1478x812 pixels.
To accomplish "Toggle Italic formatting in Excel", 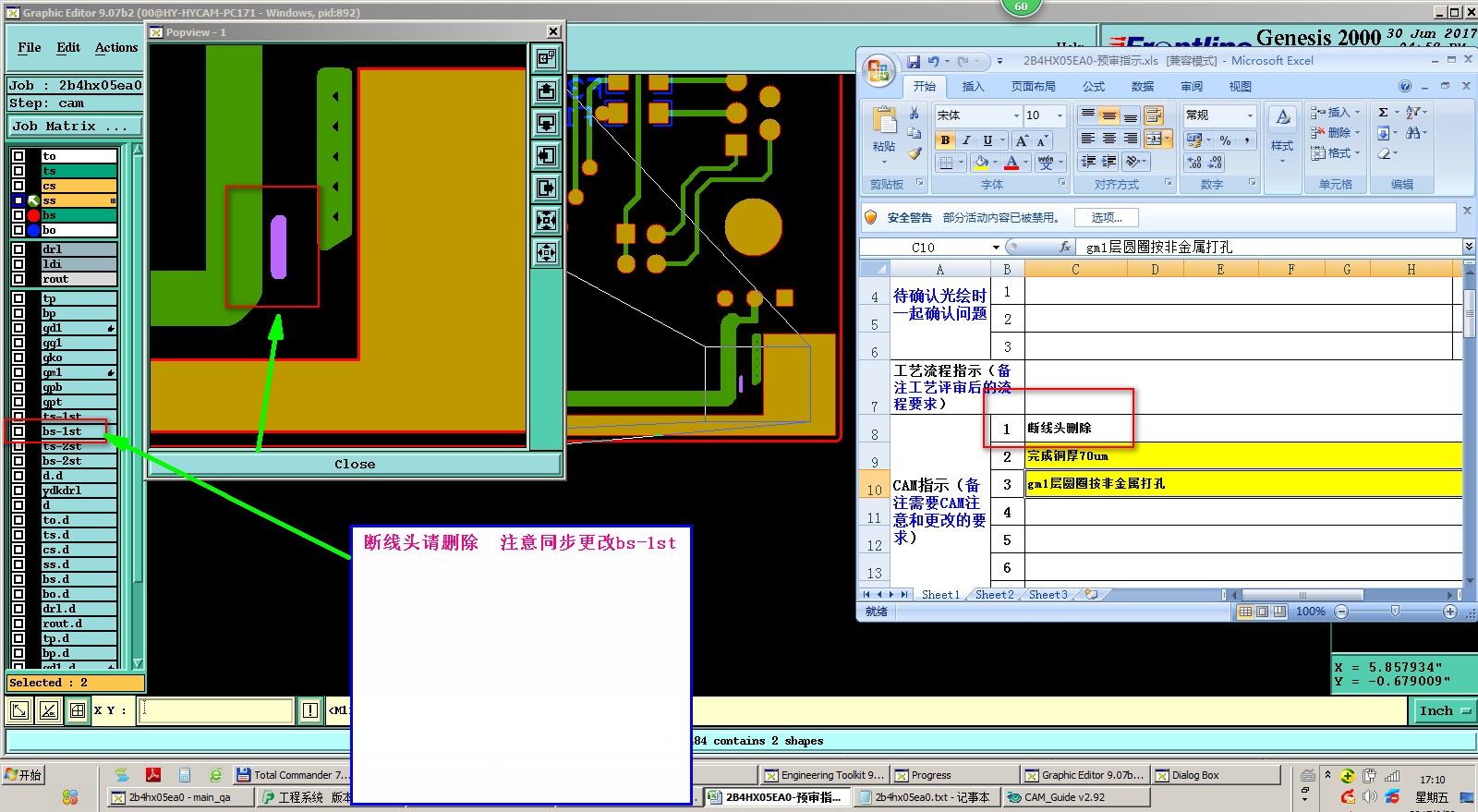I will [x=966, y=140].
